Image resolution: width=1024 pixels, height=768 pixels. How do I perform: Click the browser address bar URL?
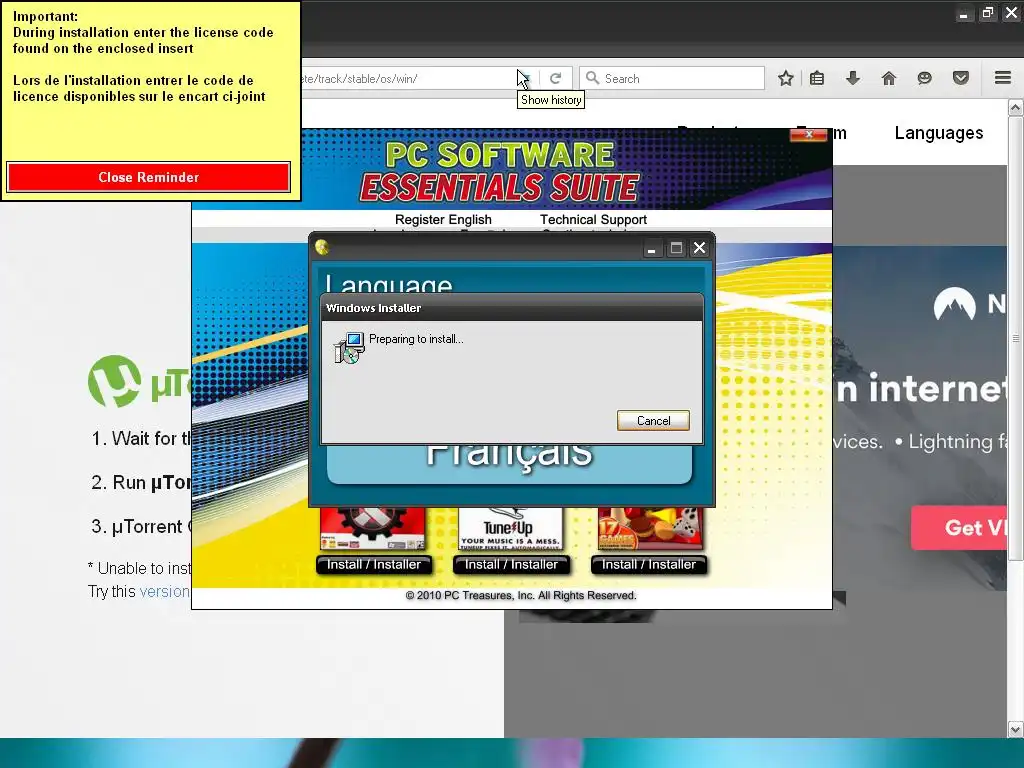(x=408, y=78)
